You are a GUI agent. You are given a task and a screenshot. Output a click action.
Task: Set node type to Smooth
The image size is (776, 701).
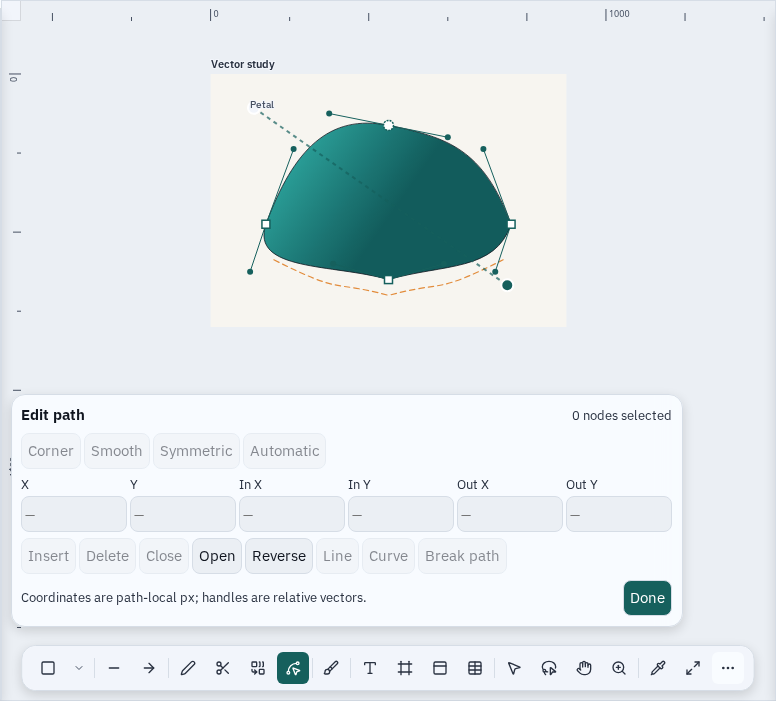pyautogui.click(x=117, y=451)
